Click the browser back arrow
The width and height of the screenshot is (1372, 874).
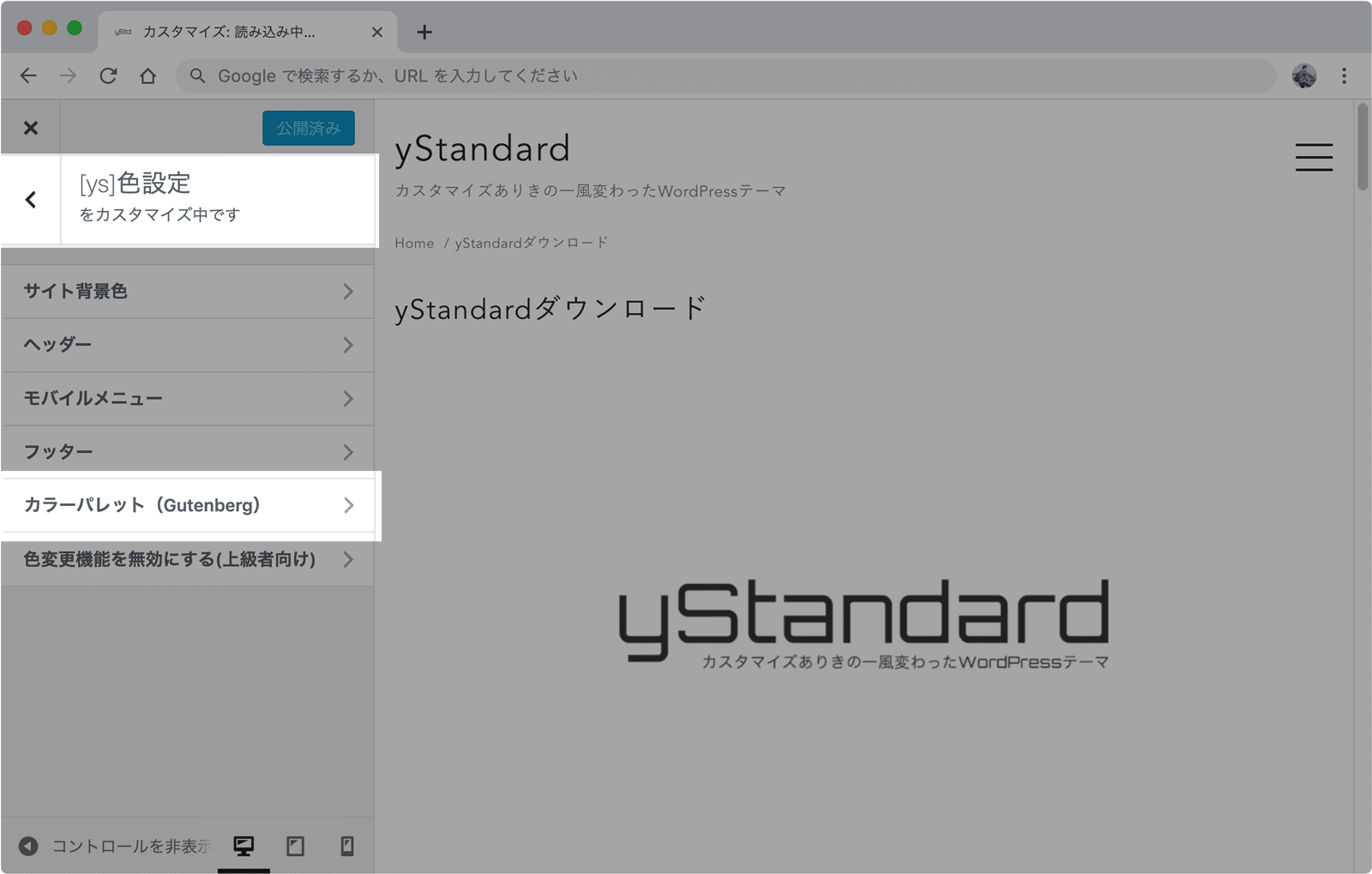(x=28, y=75)
